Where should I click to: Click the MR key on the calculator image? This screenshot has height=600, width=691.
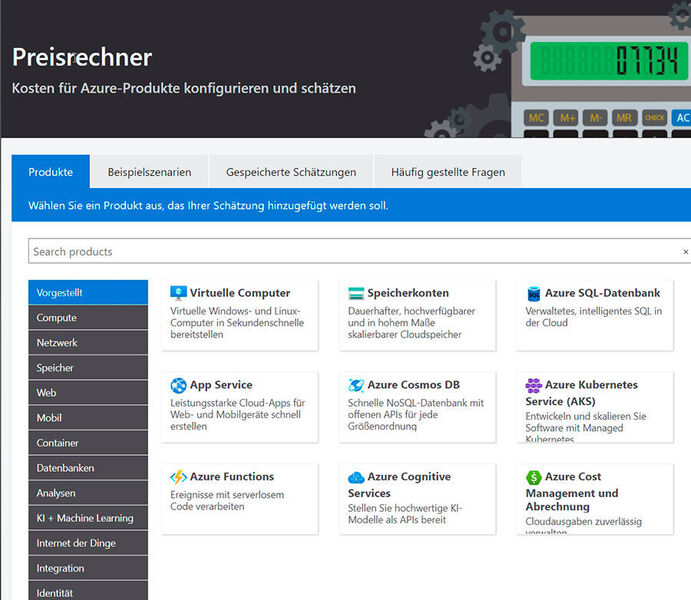pyautogui.click(x=624, y=118)
